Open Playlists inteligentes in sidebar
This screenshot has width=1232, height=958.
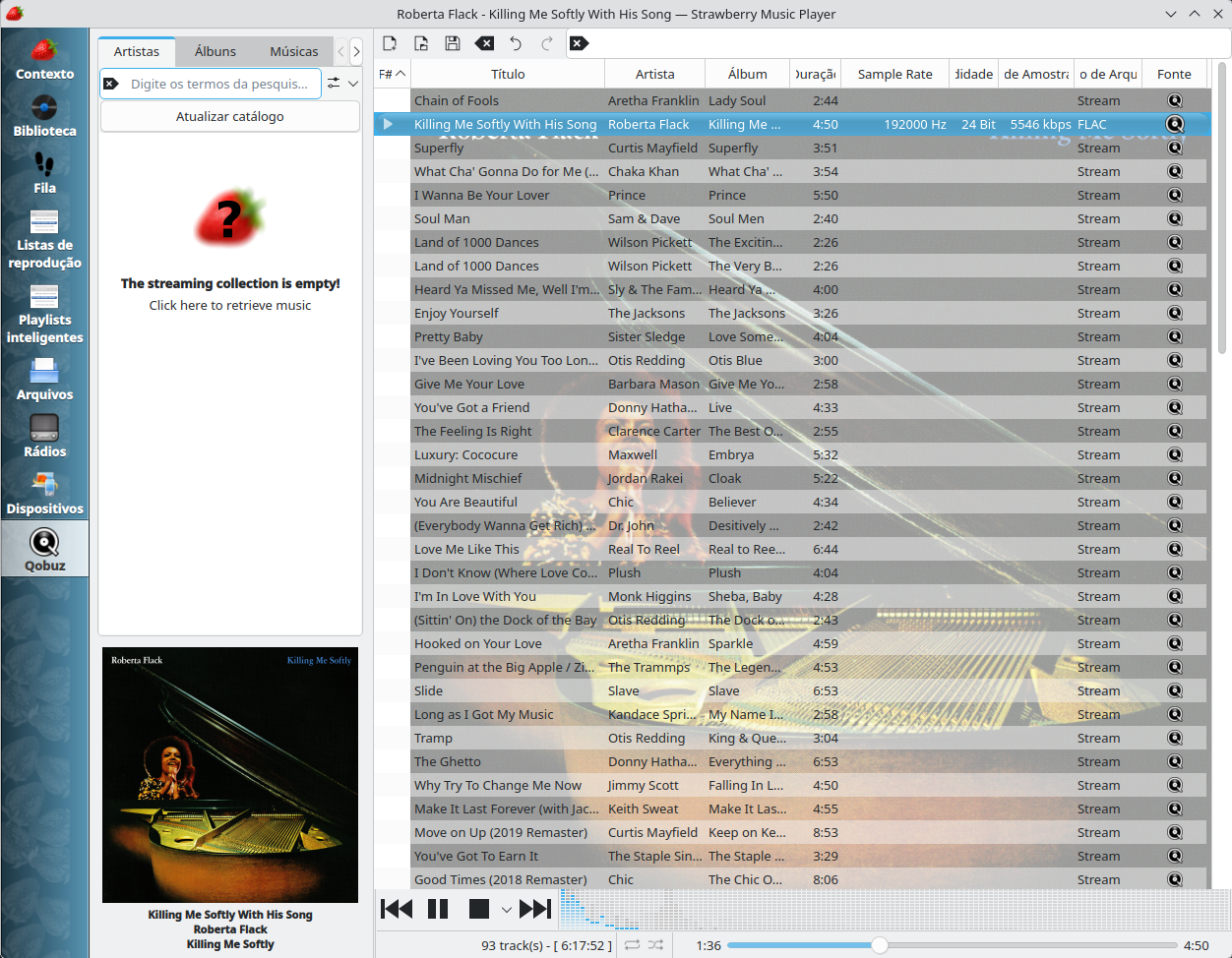click(44, 314)
